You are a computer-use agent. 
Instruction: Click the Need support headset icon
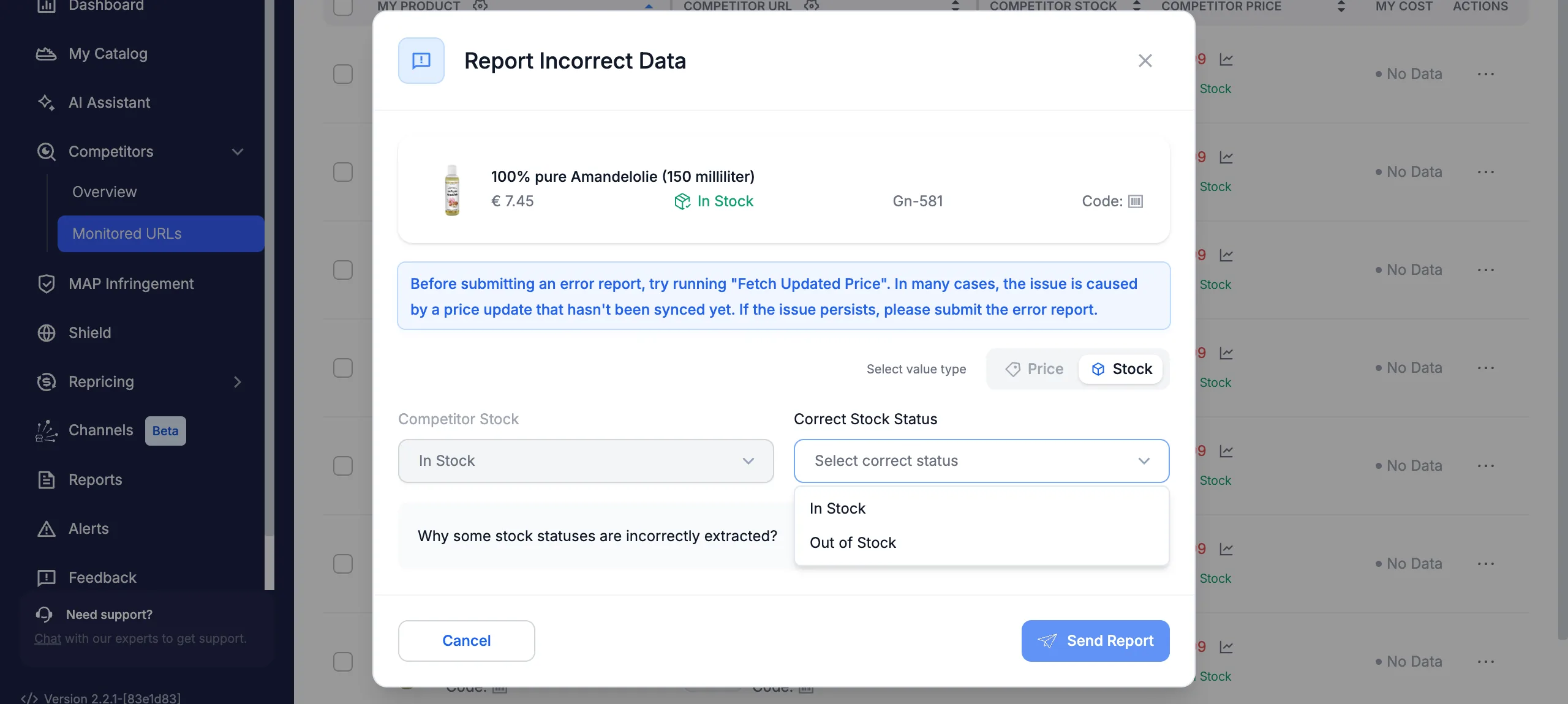[44, 614]
